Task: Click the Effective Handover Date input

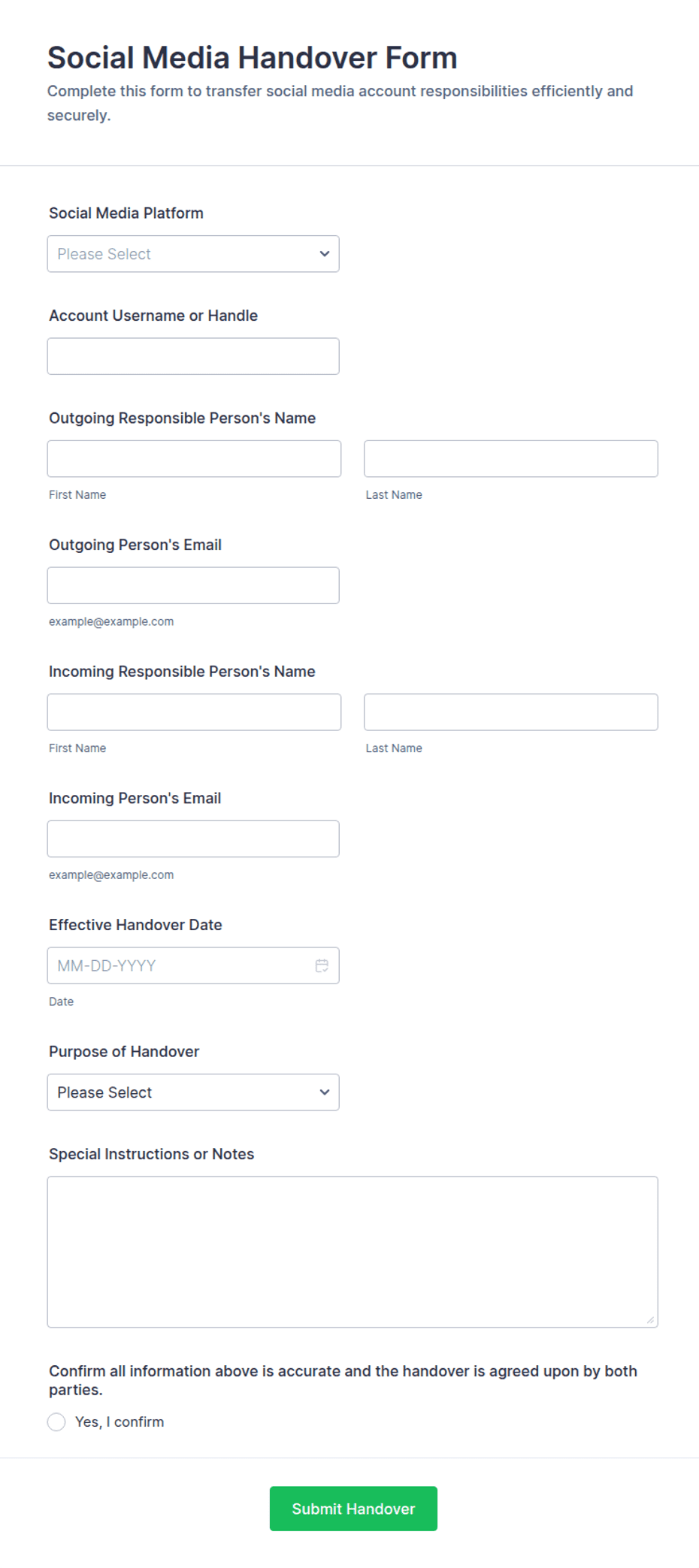Action: click(193, 965)
